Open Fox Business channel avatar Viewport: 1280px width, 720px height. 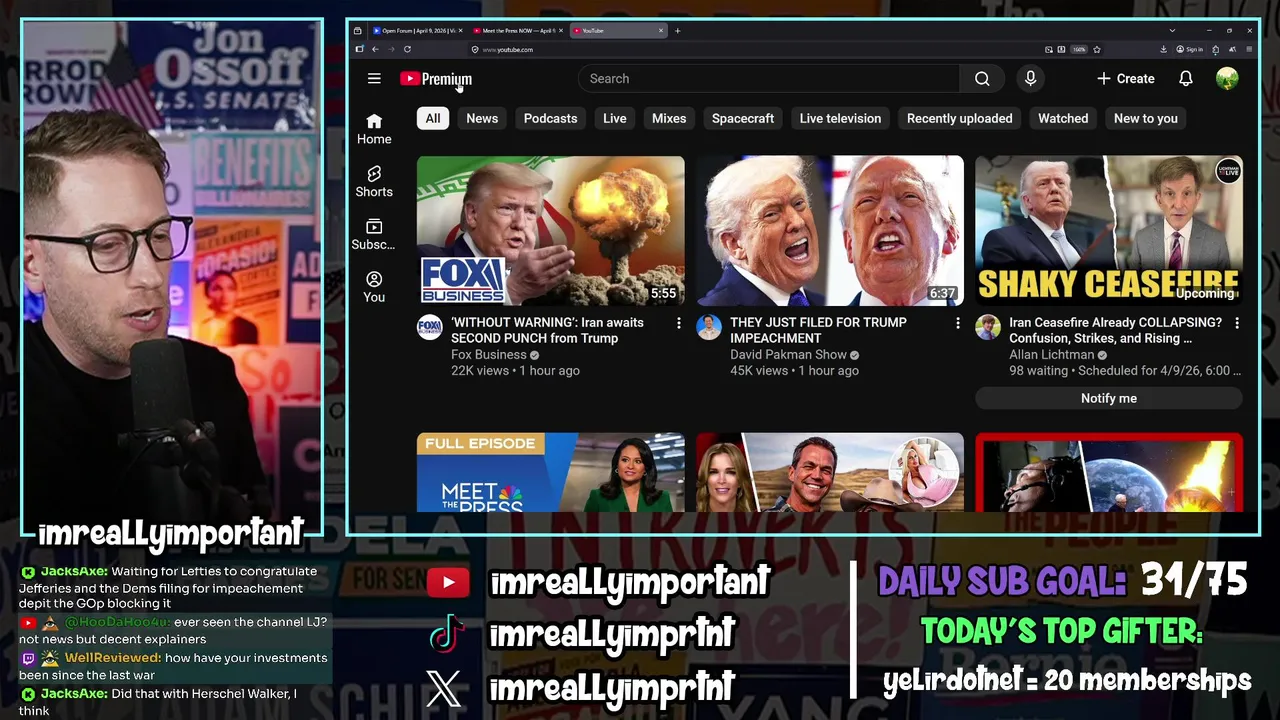point(430,328)
